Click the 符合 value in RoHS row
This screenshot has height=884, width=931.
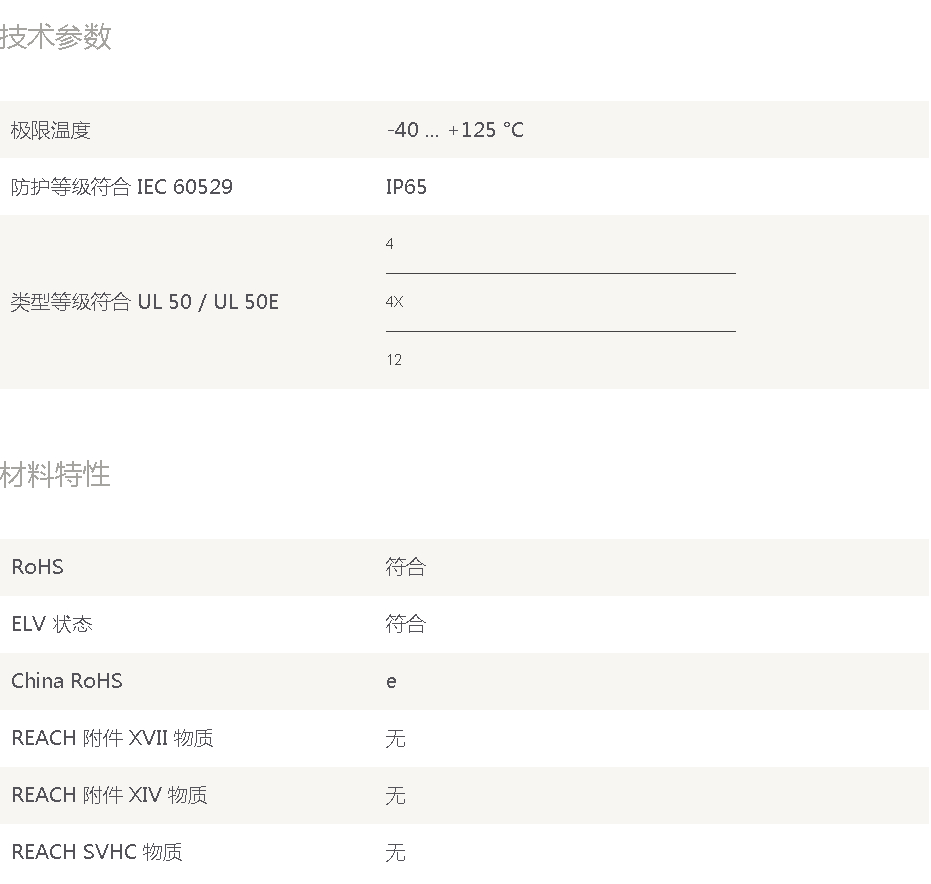click(406, 567)
